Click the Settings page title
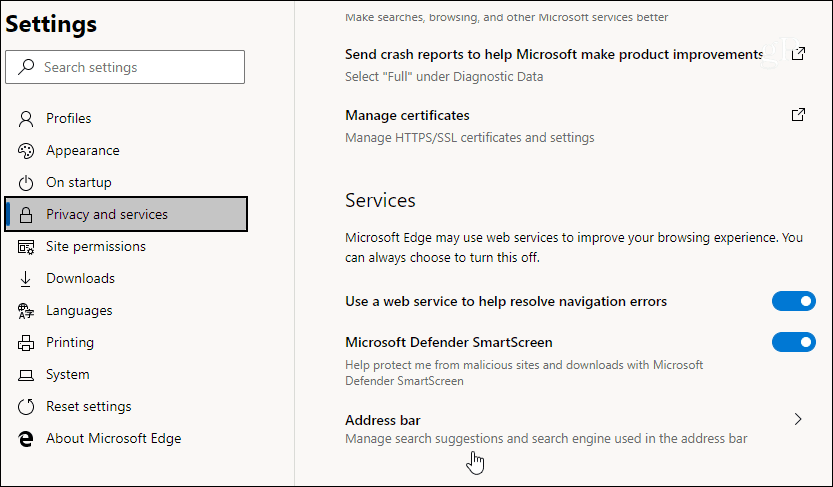This screenshot has height=487, width=833. click(x=51, y=24)
